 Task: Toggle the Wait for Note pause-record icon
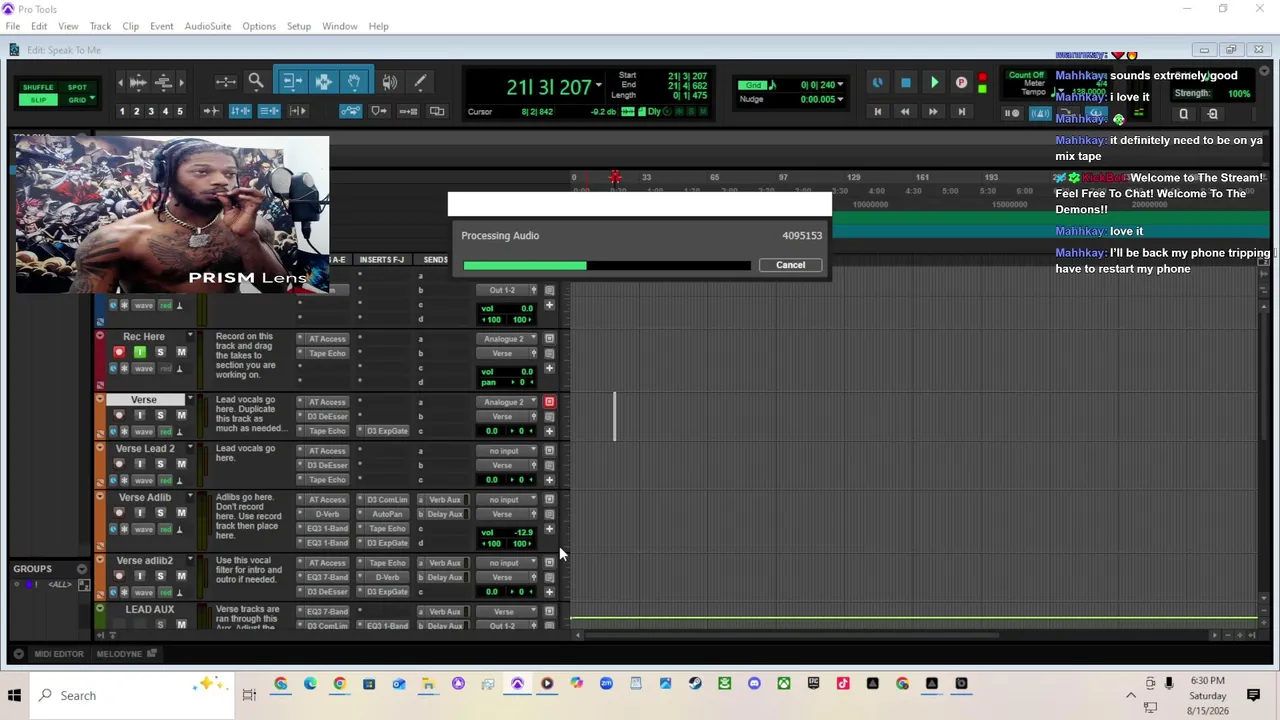click(x=1012, y=113)
